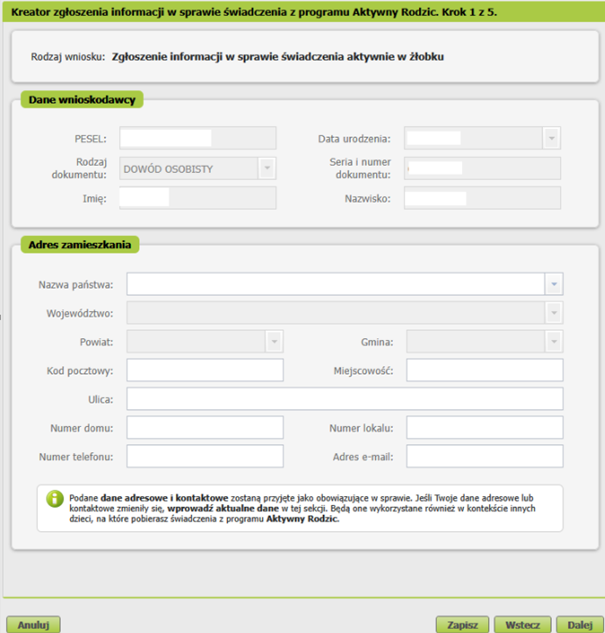Screen dimensions: 605x633
Task: Go back using the Wstecz button
Action: pyautogui.click(x=523, y=625)
